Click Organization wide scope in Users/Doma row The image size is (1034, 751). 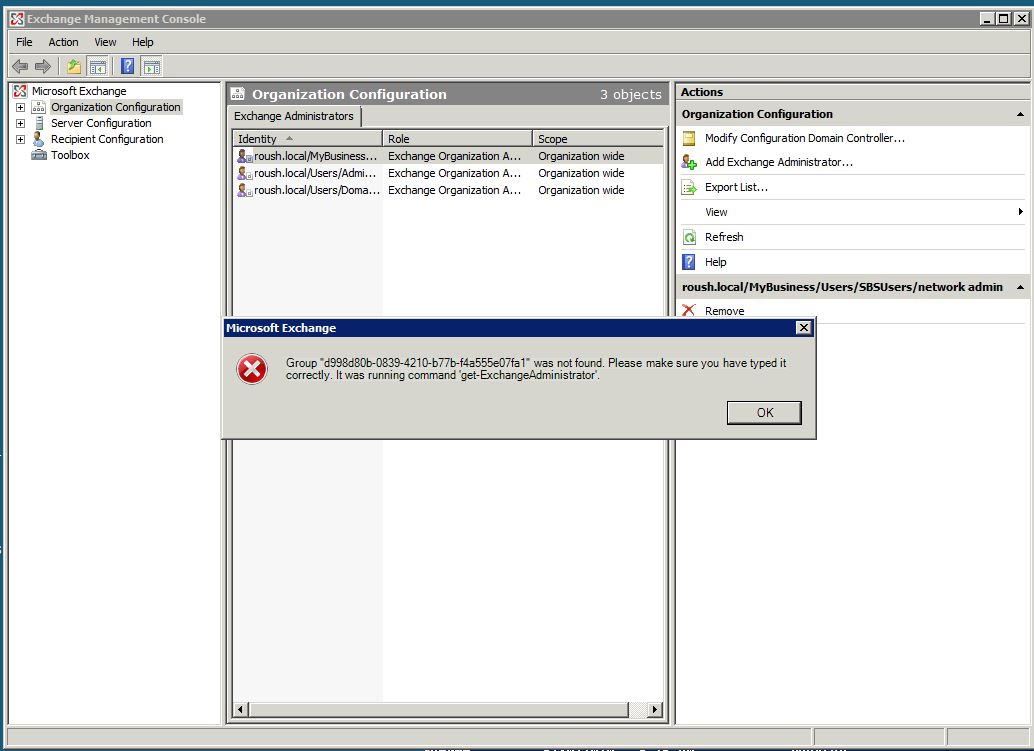581,191
